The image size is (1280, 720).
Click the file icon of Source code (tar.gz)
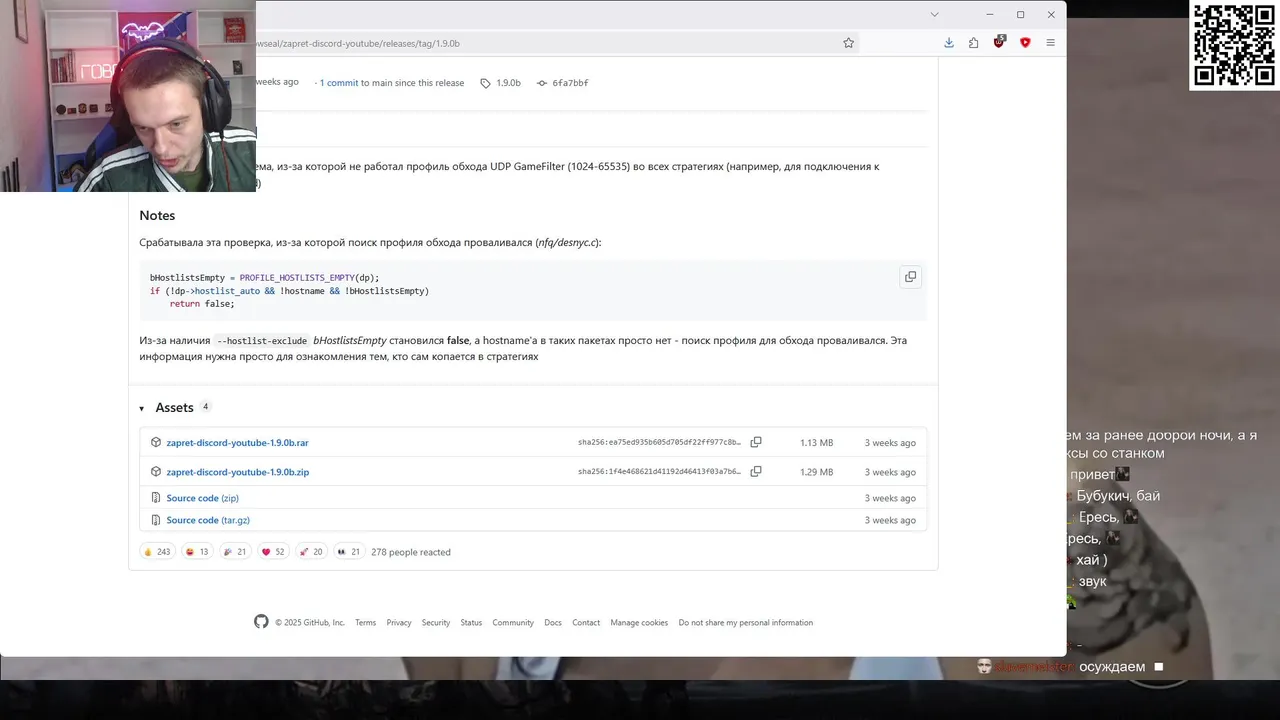coord(156,520)
